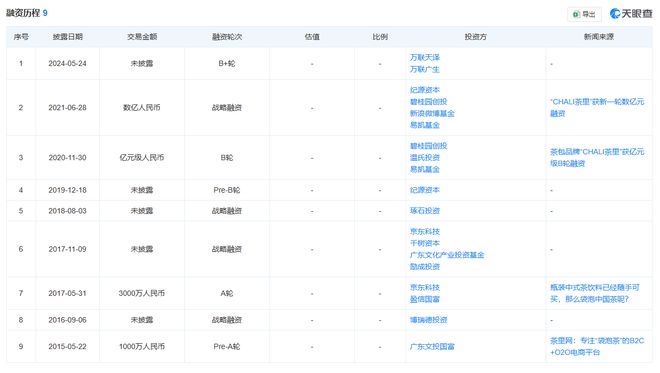Open investor link 博瑞德投资
Image resolution: width=660 pixels, height=373 pixels.
coord(428,320)
